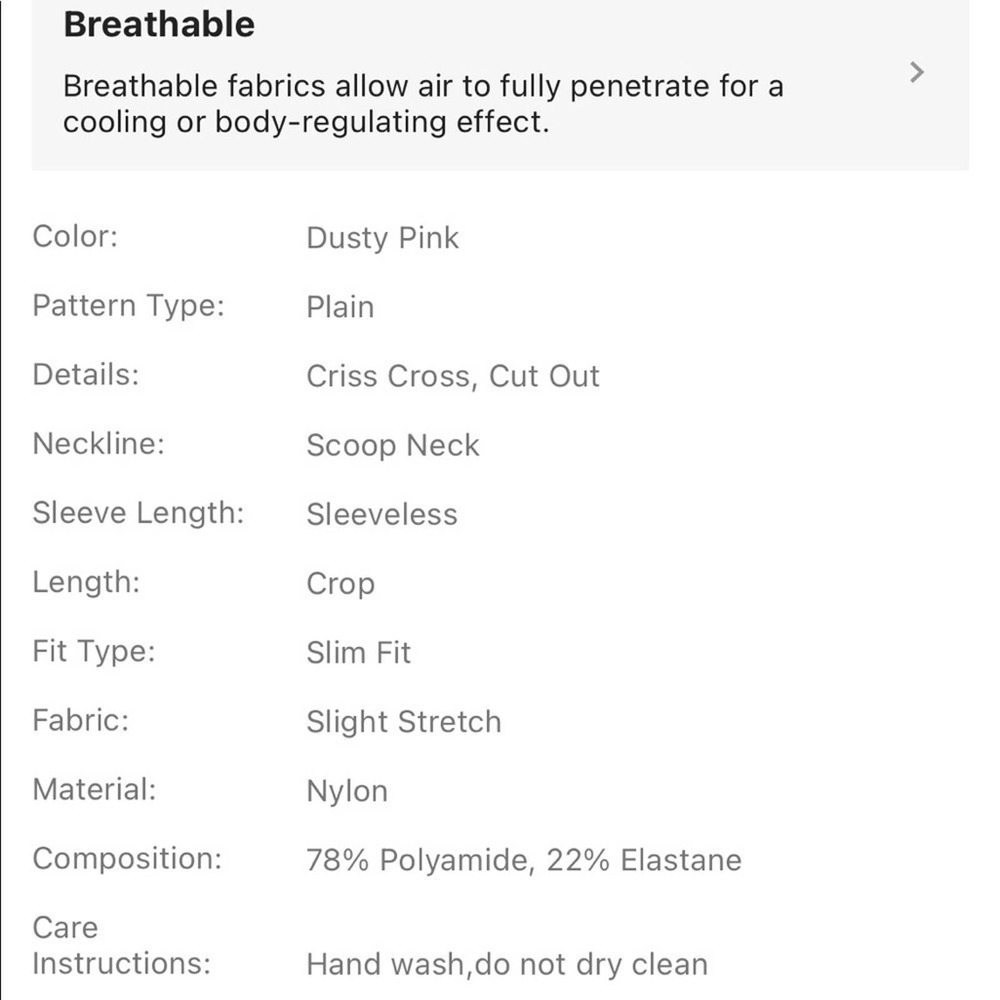Tap the Slim Fit value

(x=358, y=653)
